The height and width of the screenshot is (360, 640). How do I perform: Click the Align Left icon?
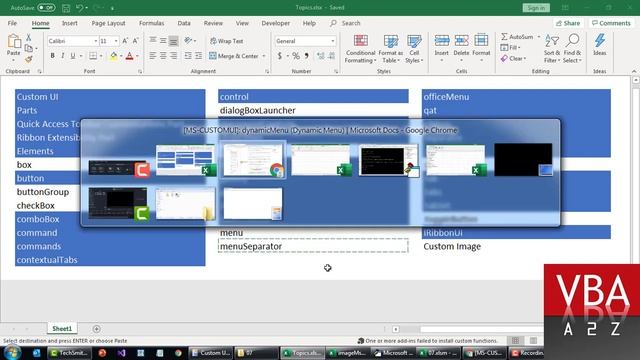tap(153, 56)
